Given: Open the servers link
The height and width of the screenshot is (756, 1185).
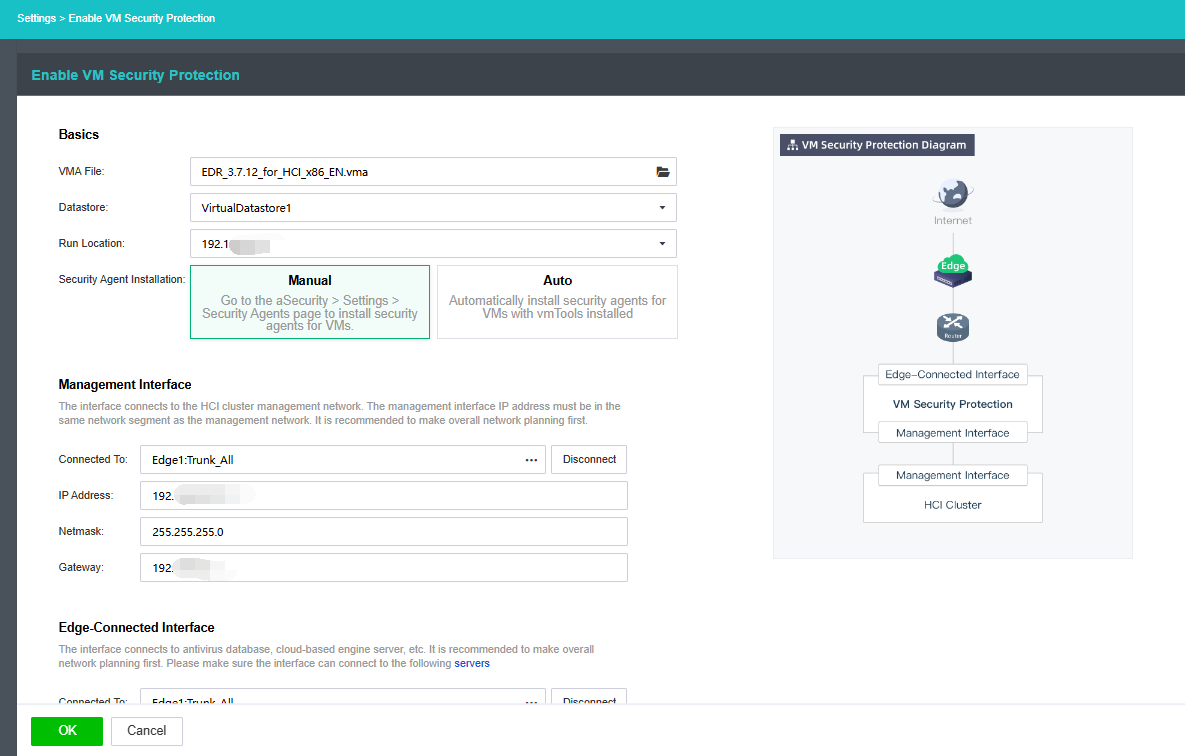Looking at the screenshot, I should click(x=472, y=663).
